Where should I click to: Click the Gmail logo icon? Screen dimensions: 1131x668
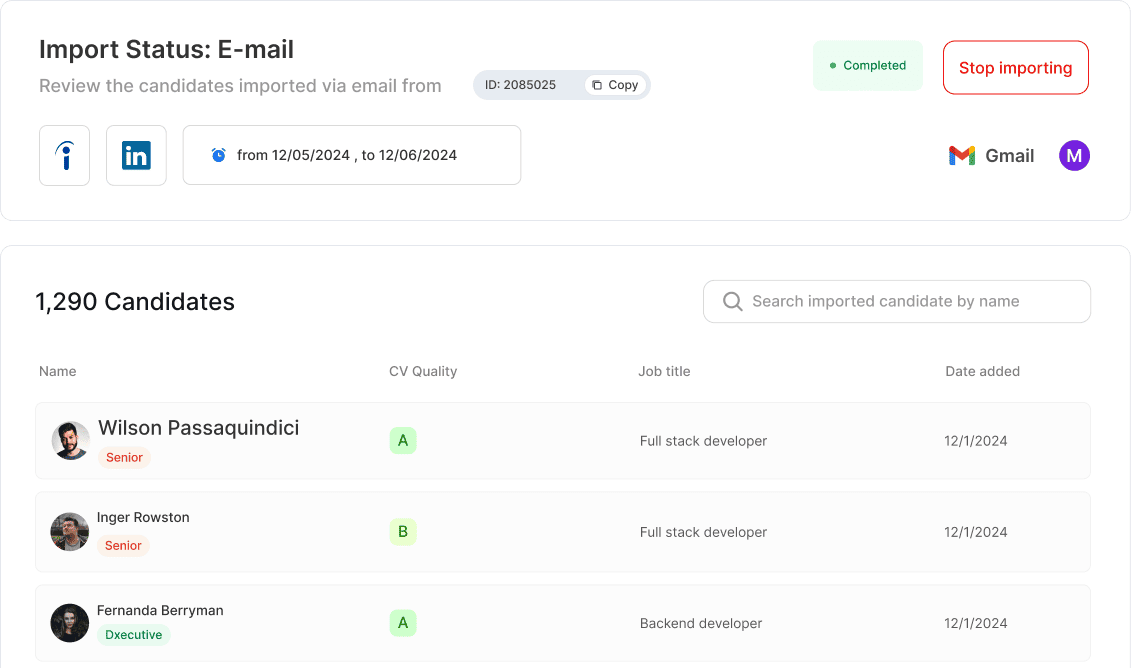(962, 156)
